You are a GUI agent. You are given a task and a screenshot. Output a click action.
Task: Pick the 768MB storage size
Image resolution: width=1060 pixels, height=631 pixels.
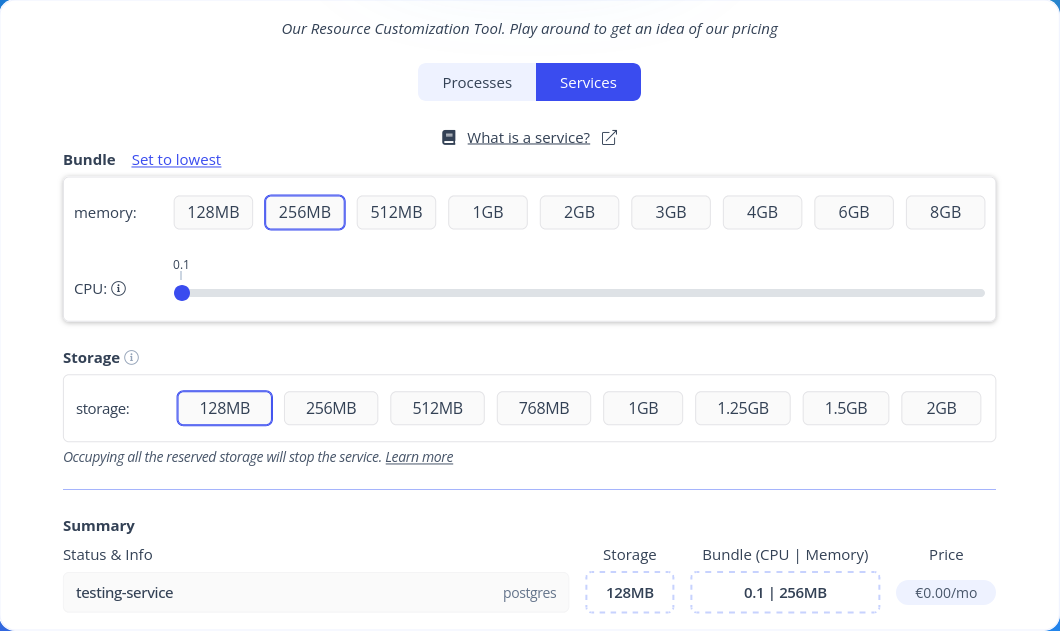(x=544, y=408)
